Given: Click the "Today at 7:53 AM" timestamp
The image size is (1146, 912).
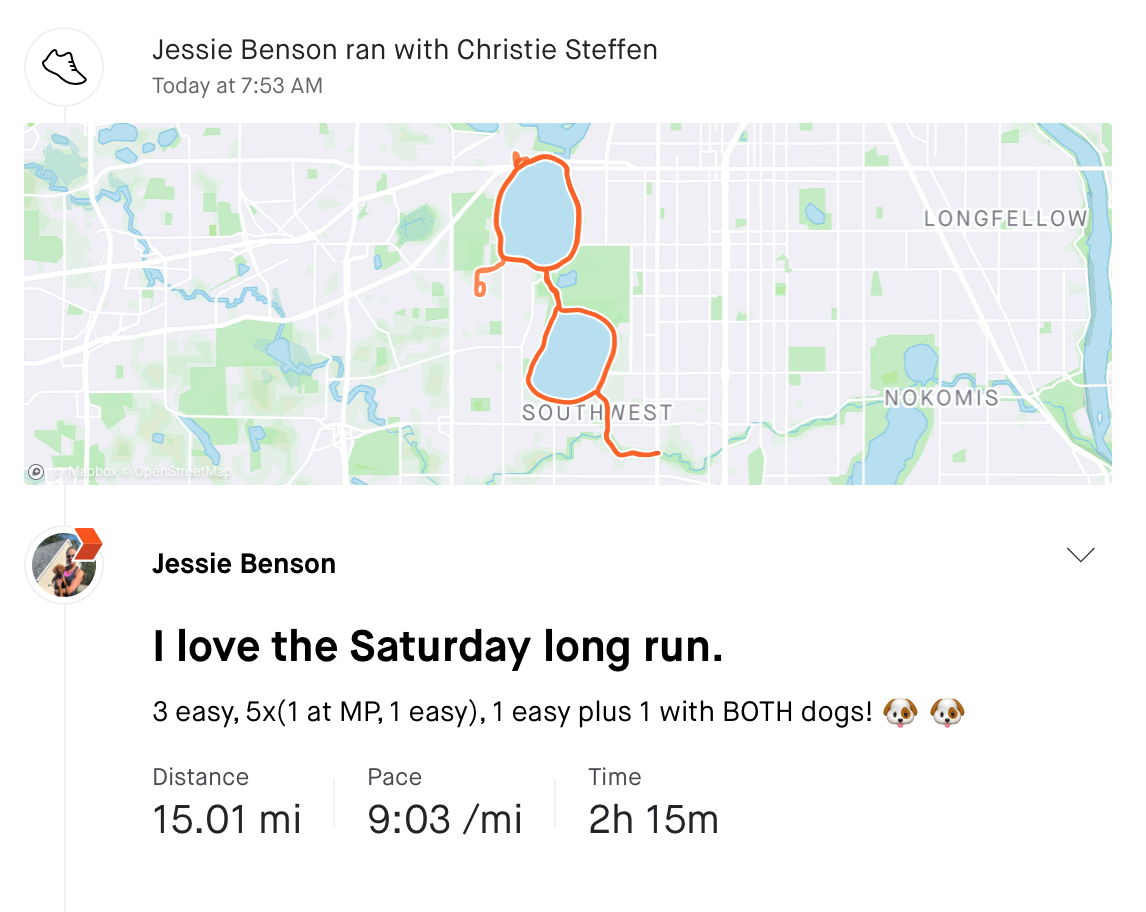Looking at the screenshot, I should click(x=237, y=86).
